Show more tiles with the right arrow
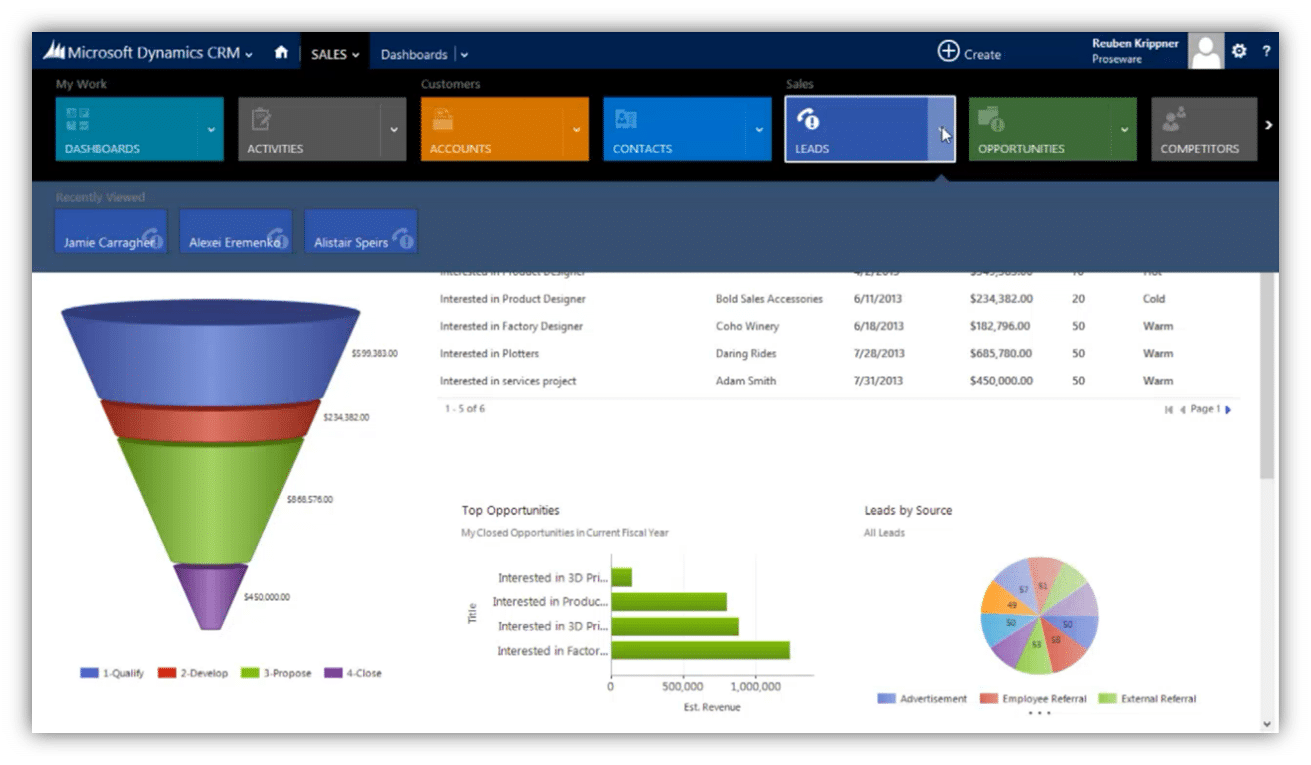1311x765 pixels. point(1268,125)
